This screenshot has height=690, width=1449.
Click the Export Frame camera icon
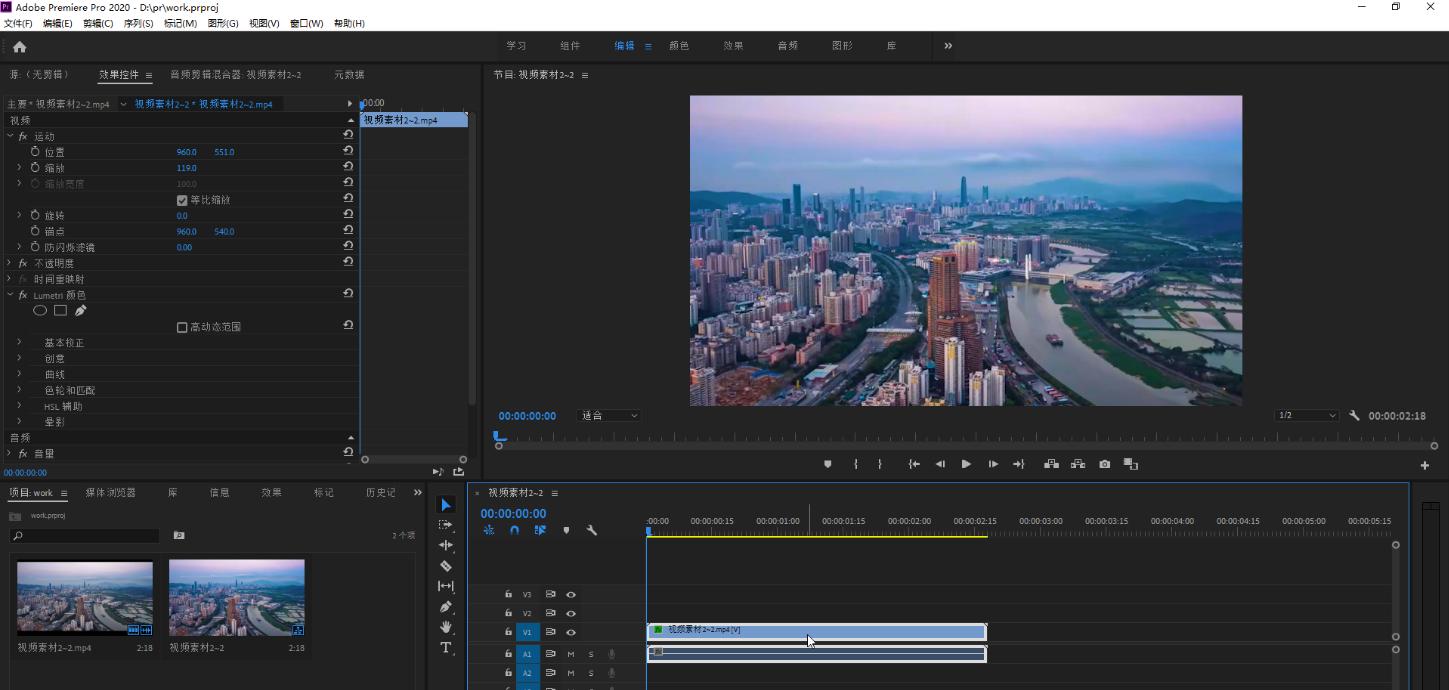click(1104, 464)
